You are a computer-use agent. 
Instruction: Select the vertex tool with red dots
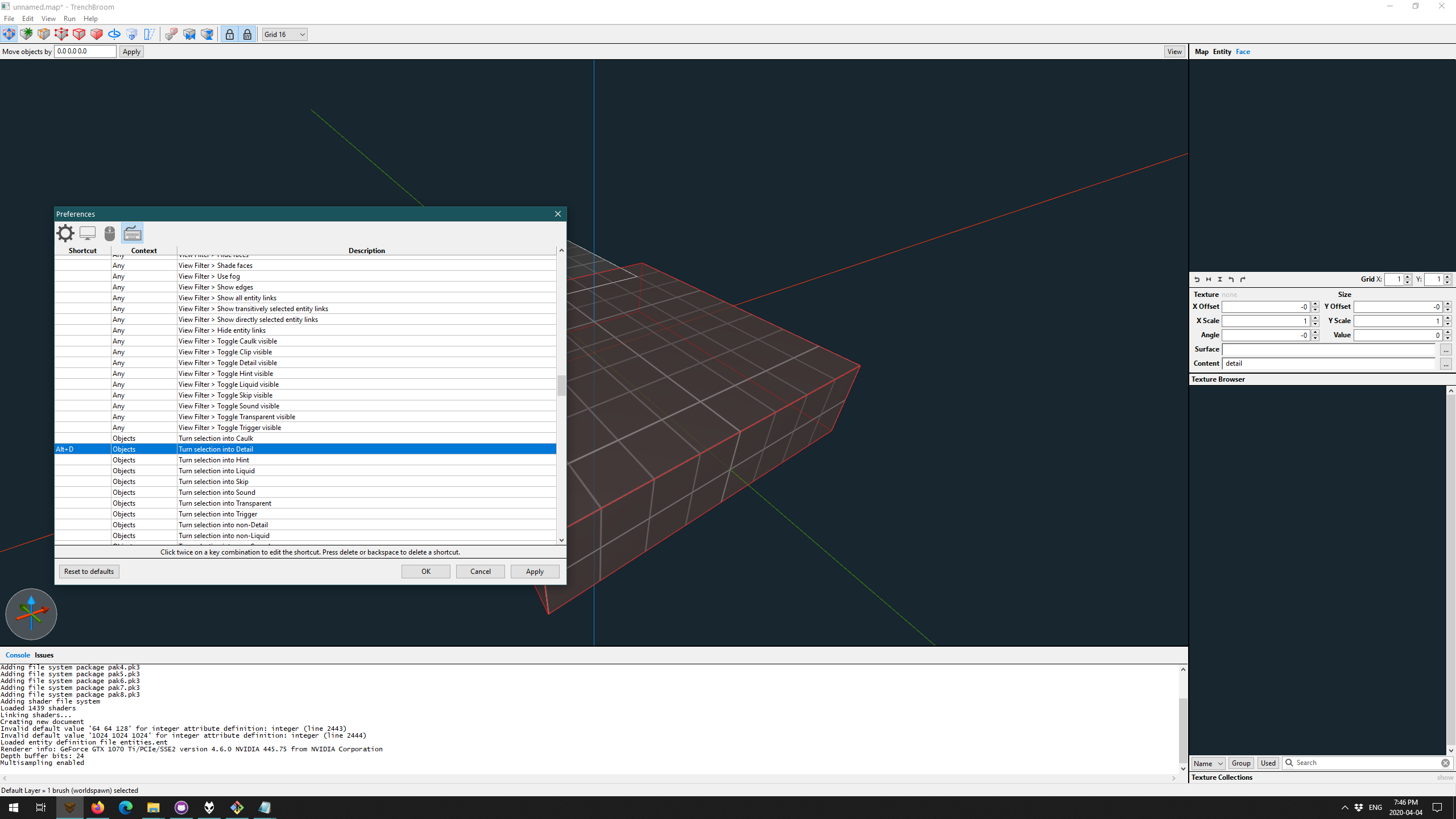pyautogui.click(x=61, y=34)
